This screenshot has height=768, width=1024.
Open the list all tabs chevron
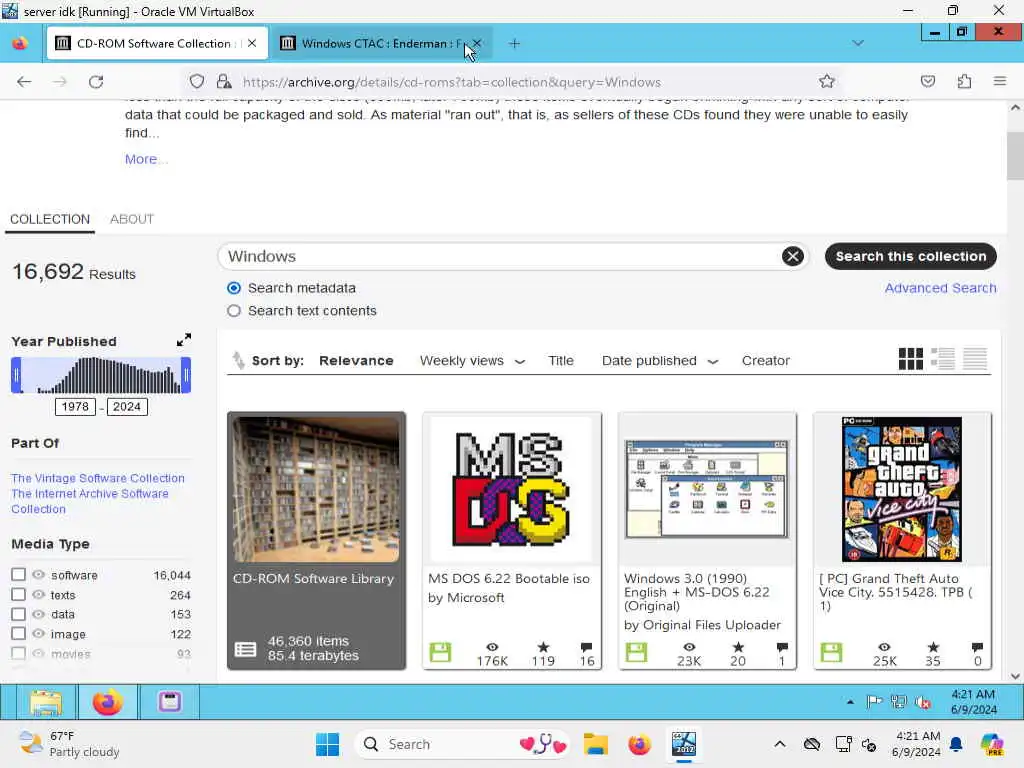(x=857, y=43)
